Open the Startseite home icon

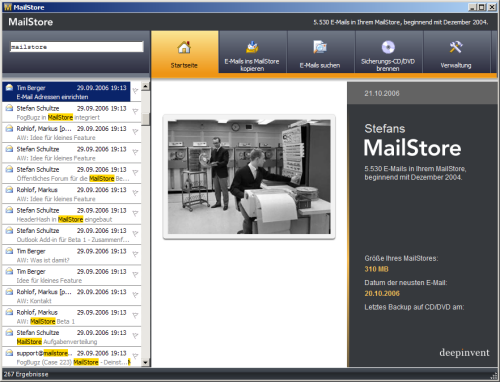(x=184, y=47)
